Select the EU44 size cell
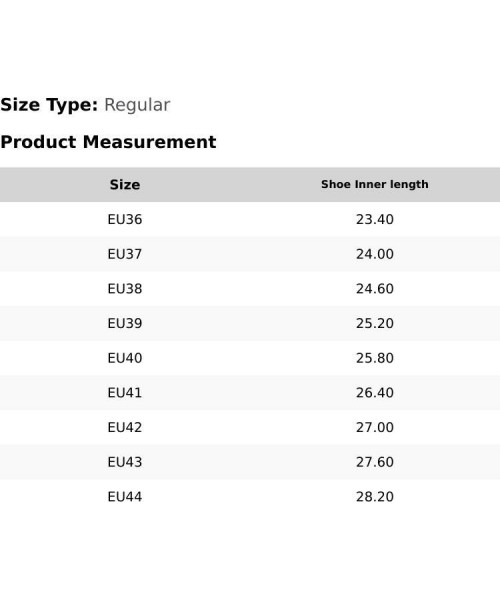Viewport: 500px width, 600px height. (x=125, y=497)
